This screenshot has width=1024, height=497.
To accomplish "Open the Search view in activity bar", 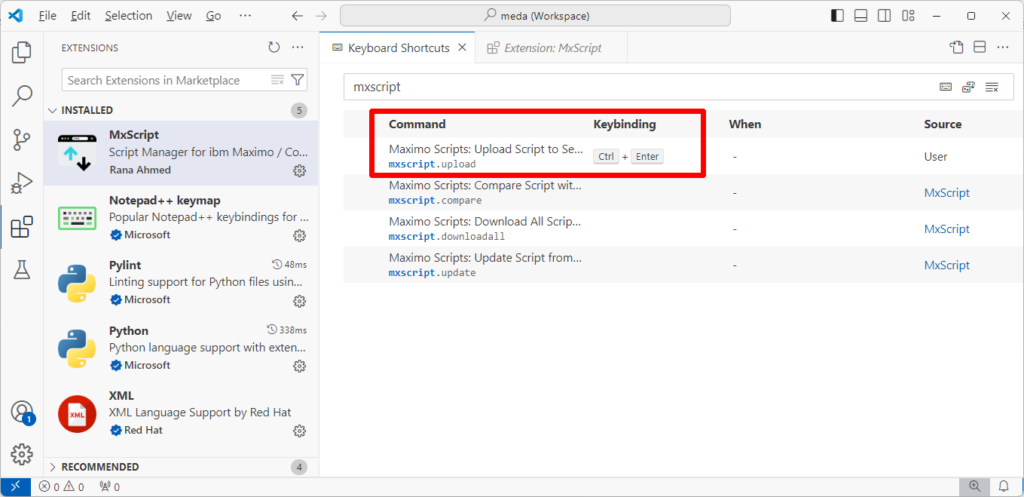I will (x=22, y=96).
